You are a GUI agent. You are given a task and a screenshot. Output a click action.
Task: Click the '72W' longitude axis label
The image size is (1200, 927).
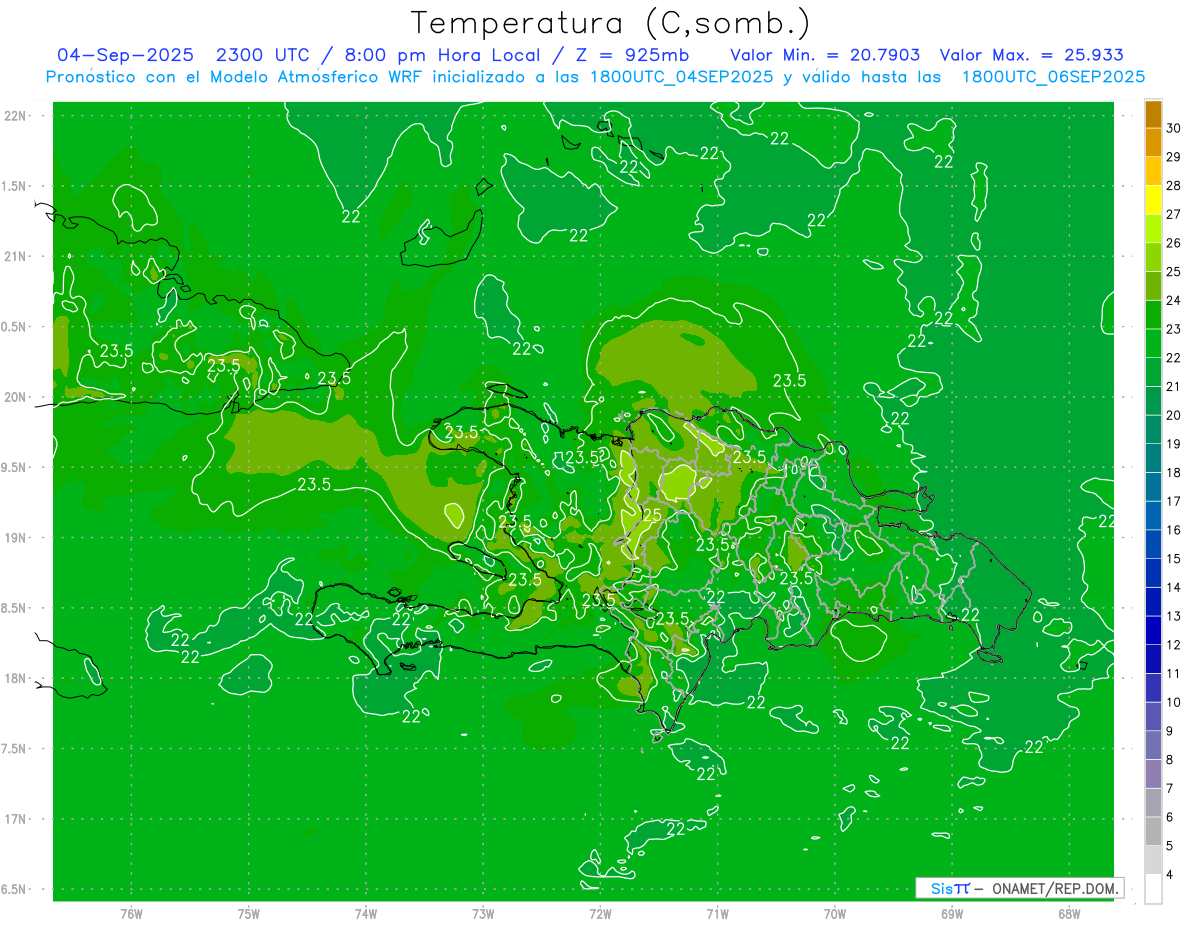(600, 914)
